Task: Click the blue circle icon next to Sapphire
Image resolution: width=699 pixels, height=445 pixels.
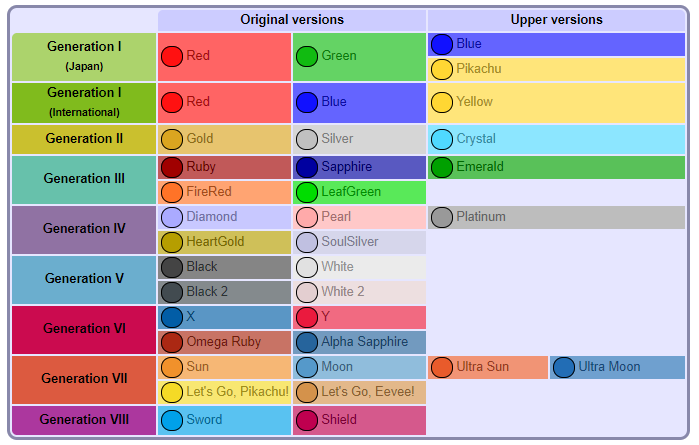Action: coord(307,167)
